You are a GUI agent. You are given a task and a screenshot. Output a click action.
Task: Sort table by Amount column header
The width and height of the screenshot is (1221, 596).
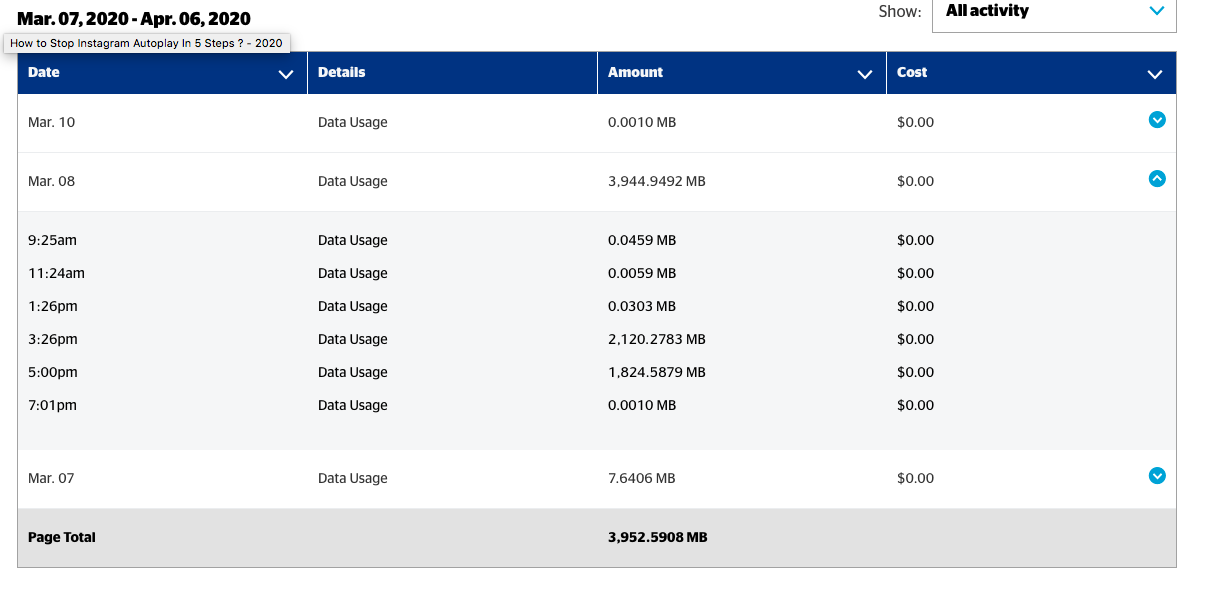click(x=742, y=73)
